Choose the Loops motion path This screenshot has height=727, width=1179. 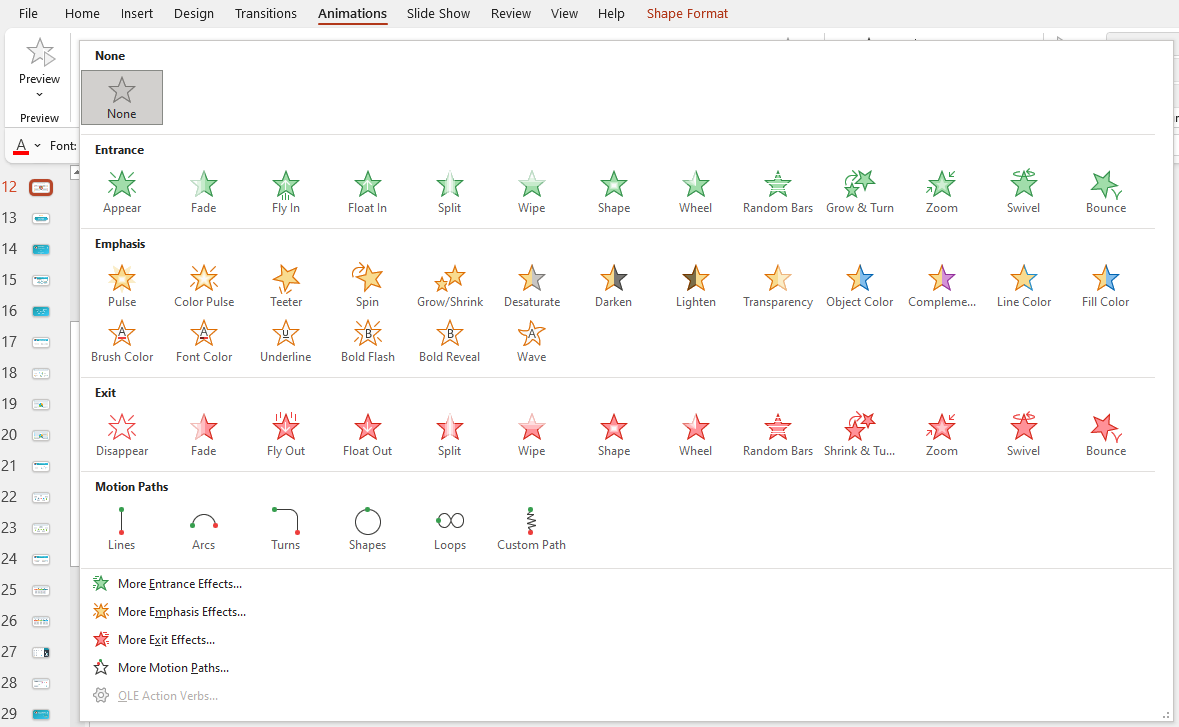tap(449, 529)
